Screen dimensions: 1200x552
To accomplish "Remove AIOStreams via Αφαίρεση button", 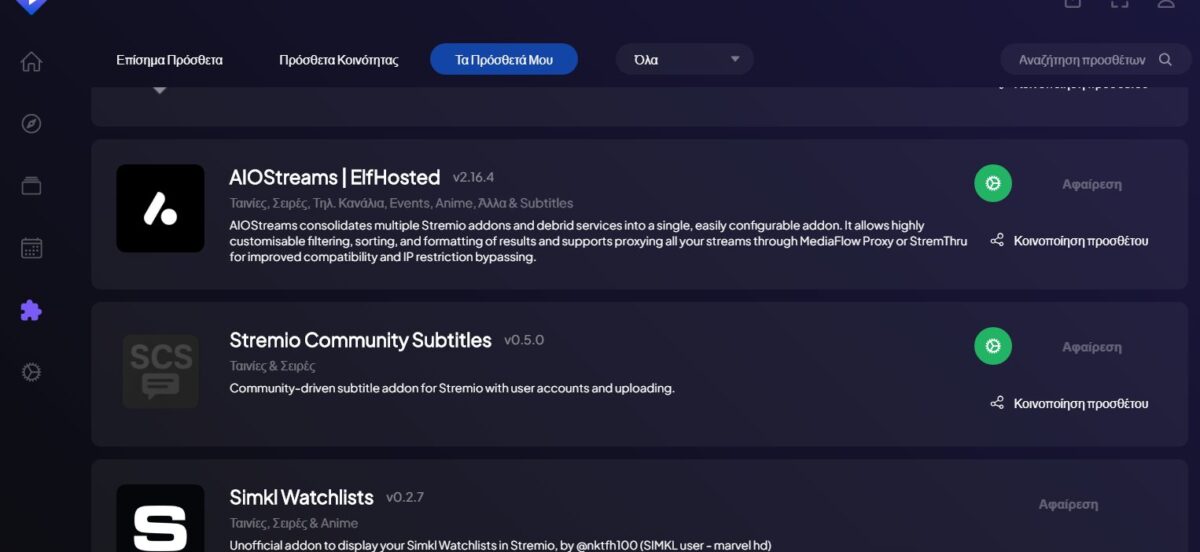I will pos(1092,184).
